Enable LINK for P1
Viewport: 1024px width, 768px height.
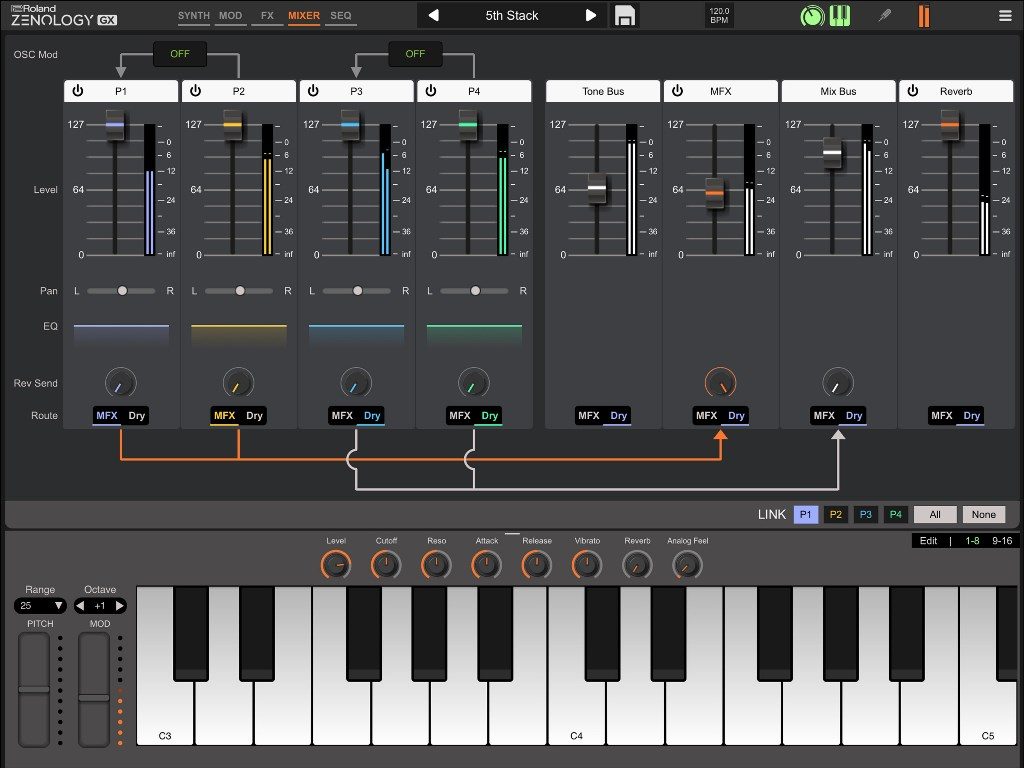(806, 515)
